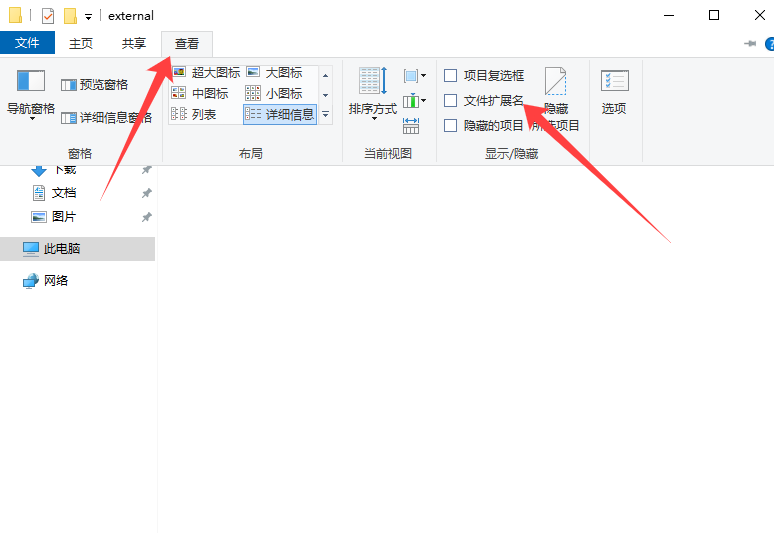The width and height of the screenshot is (774, 533).
Task: Open the Group by dropdown in Current view
Action: (414, 76)
